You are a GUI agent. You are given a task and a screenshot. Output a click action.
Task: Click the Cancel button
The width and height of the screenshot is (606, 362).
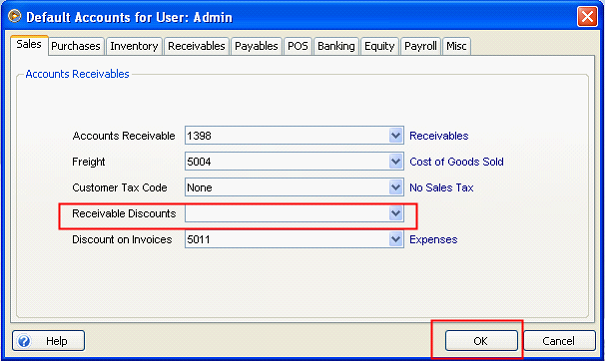(559, 341)
